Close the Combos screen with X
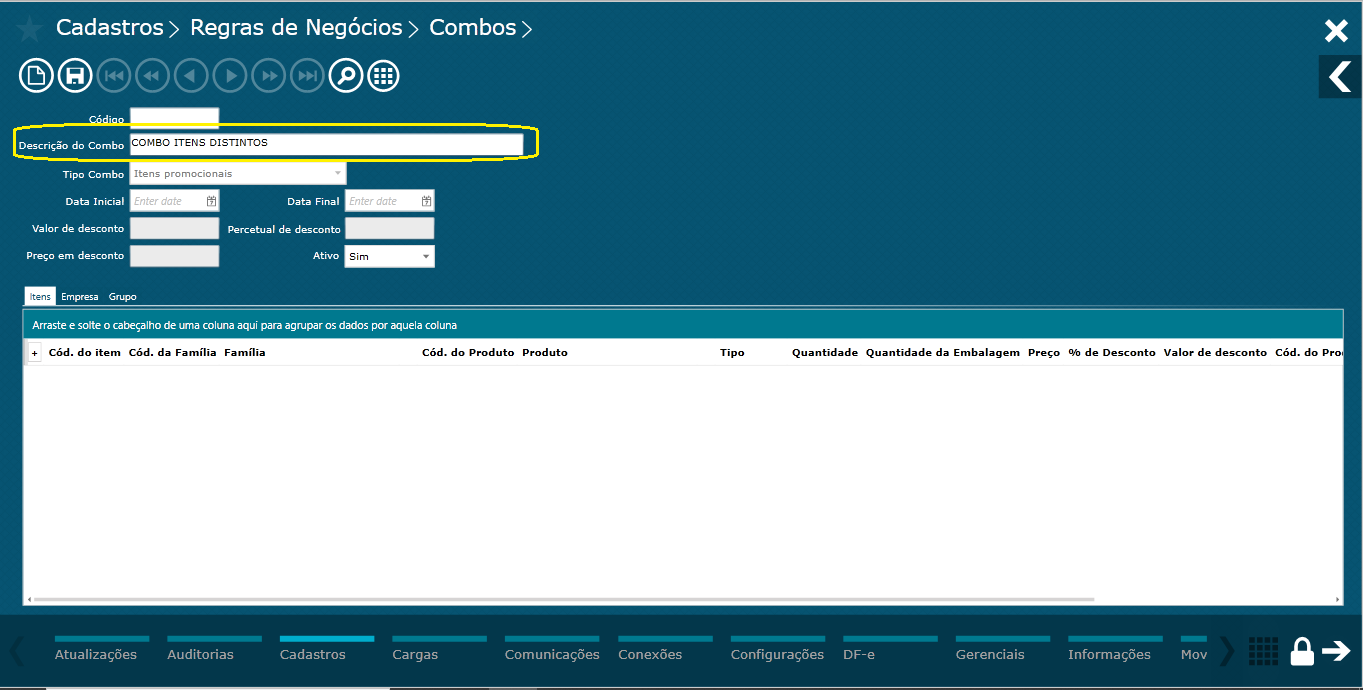 click(1336, 31)
